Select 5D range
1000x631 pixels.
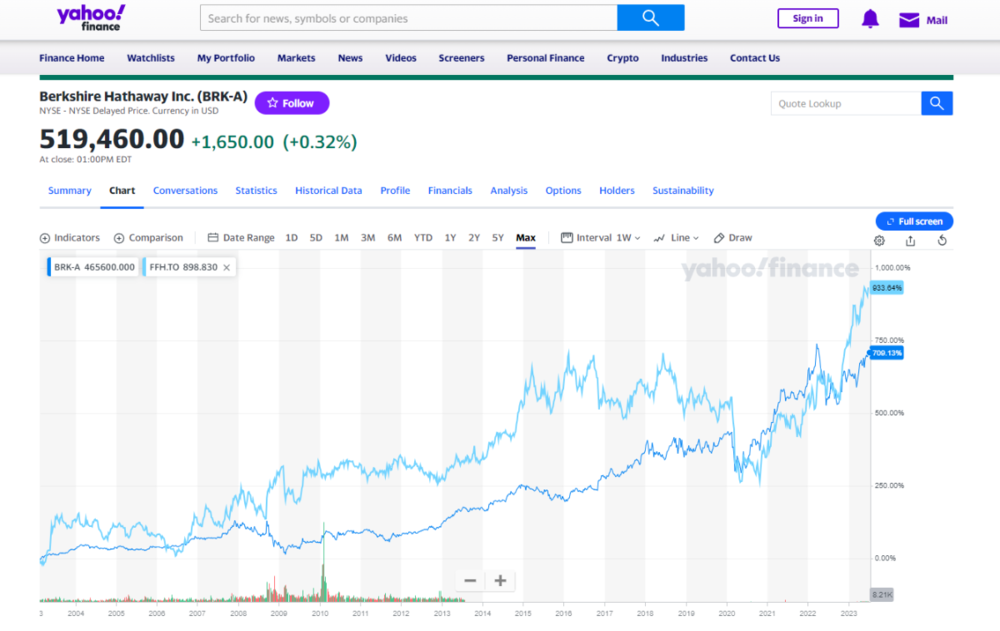click(316, 237)
